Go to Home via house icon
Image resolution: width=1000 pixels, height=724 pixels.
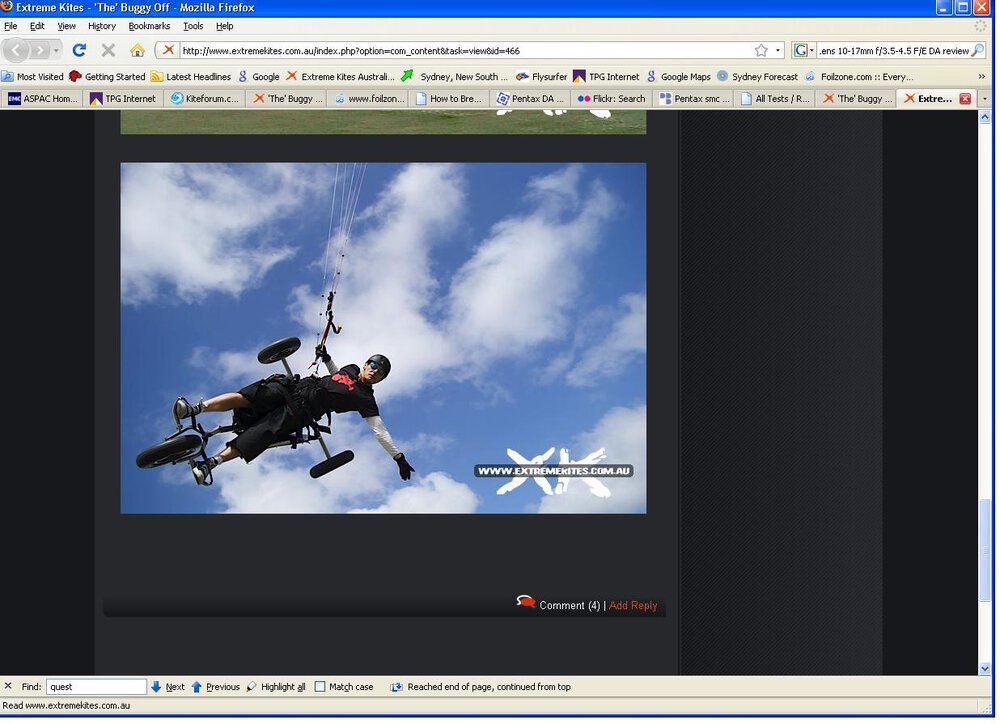click(x=137, y=50)
